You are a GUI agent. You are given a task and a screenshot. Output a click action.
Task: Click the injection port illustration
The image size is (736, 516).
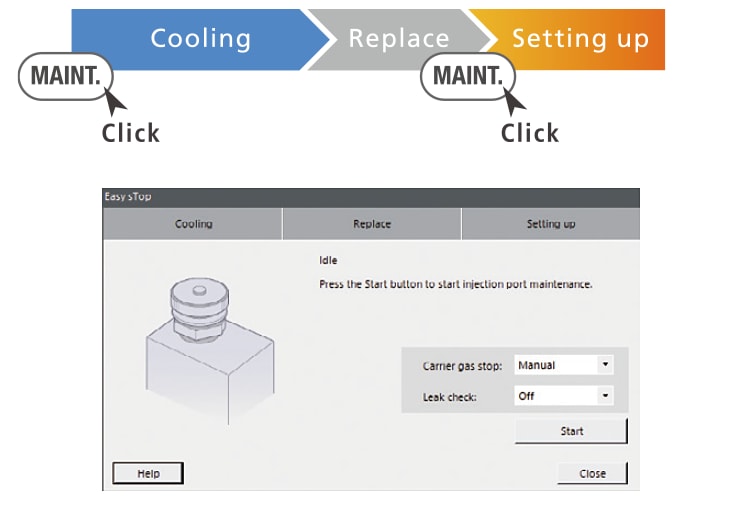[x=205, y=345]
